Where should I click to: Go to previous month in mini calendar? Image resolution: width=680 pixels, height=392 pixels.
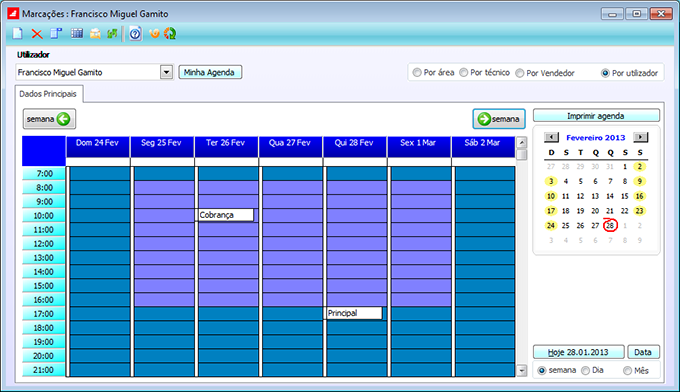(551, 137)
